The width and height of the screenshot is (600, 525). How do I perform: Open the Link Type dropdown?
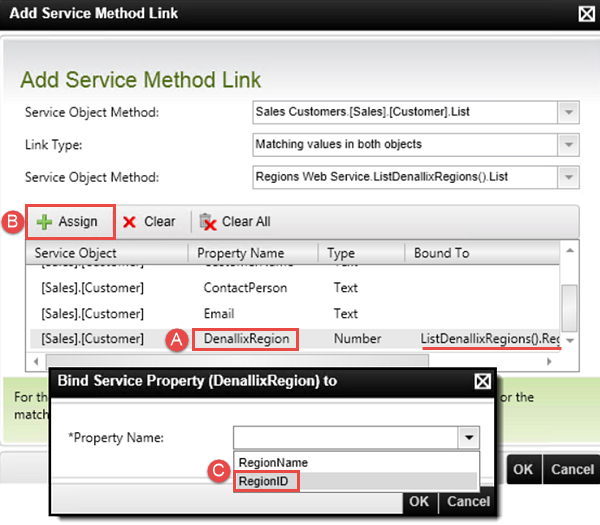(569, 145)
